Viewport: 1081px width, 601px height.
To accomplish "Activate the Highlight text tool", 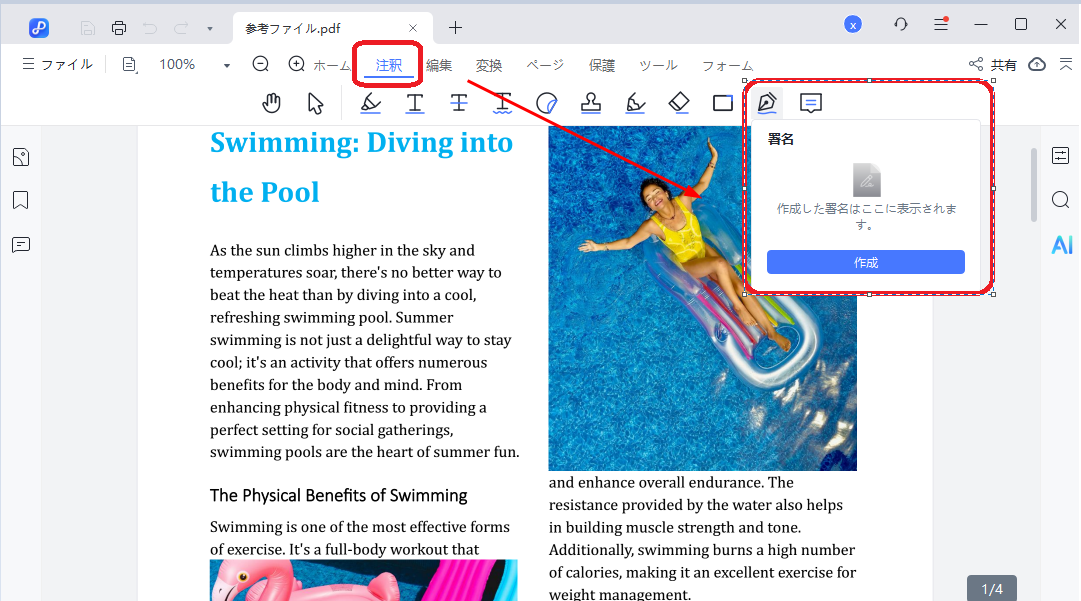I will 370,103.
